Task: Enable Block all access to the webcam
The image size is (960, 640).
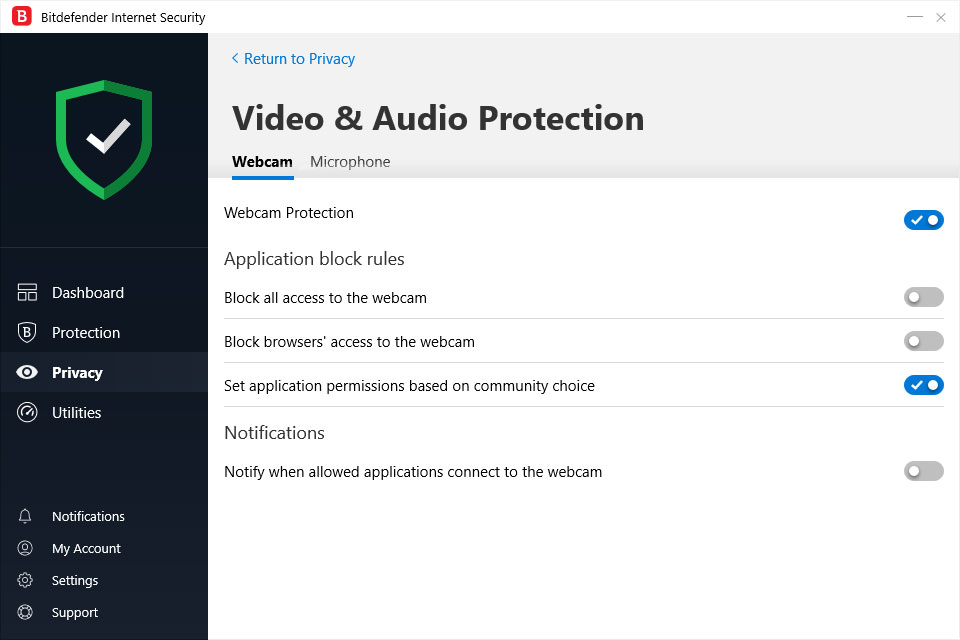Action: (923, 297)
